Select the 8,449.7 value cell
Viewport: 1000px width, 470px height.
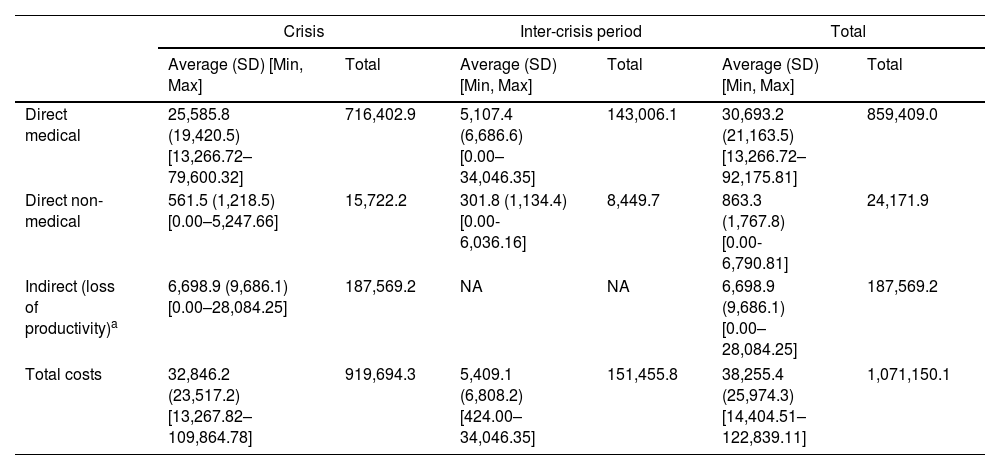click(x=634, y=200)
